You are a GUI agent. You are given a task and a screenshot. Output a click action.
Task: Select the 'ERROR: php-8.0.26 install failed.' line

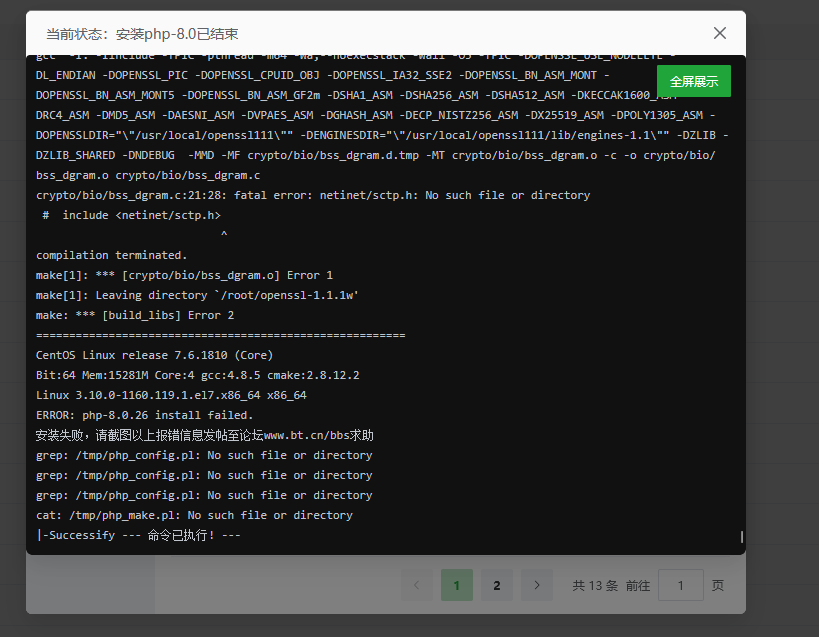coord(145,416)
